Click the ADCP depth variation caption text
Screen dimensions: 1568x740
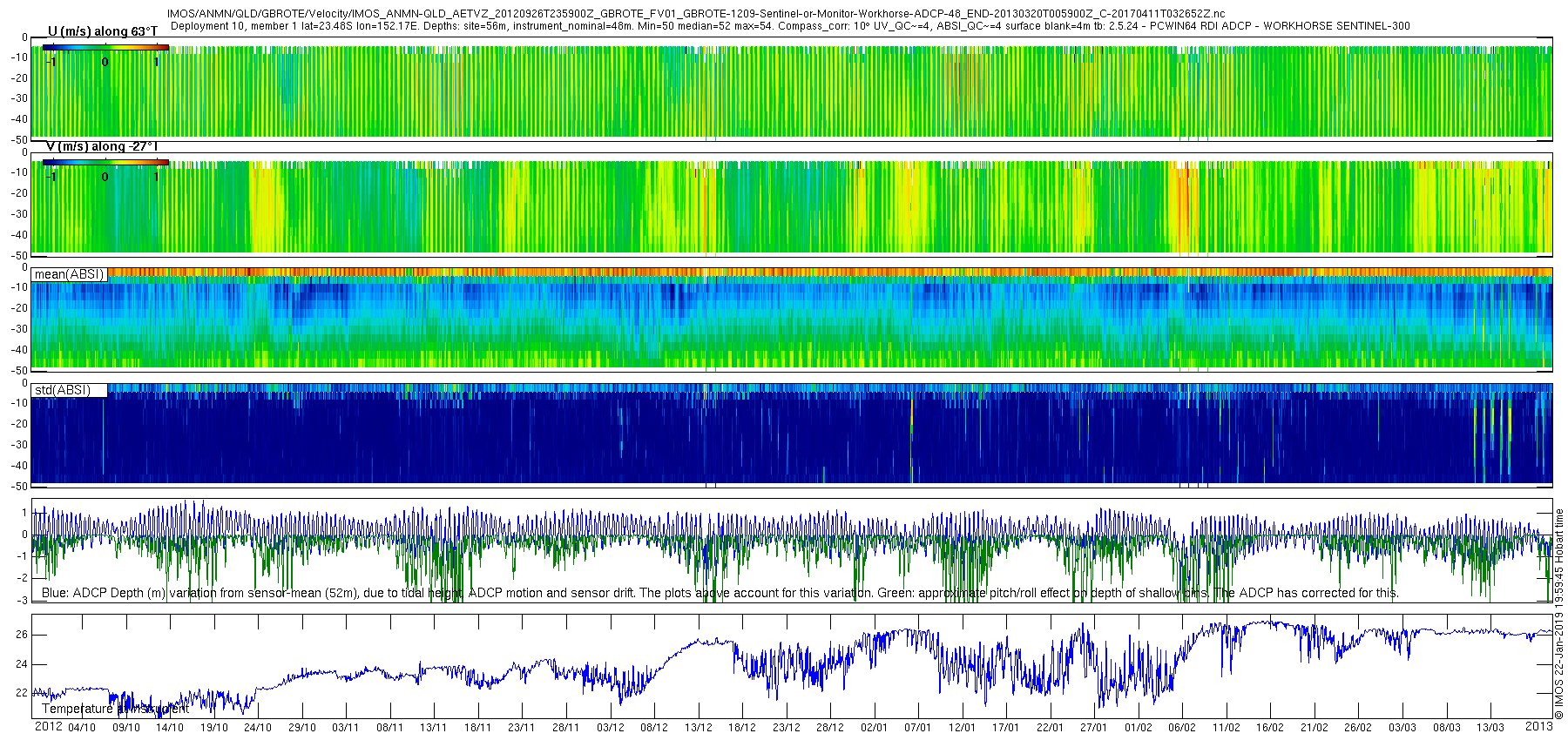(x=720, y=593)
